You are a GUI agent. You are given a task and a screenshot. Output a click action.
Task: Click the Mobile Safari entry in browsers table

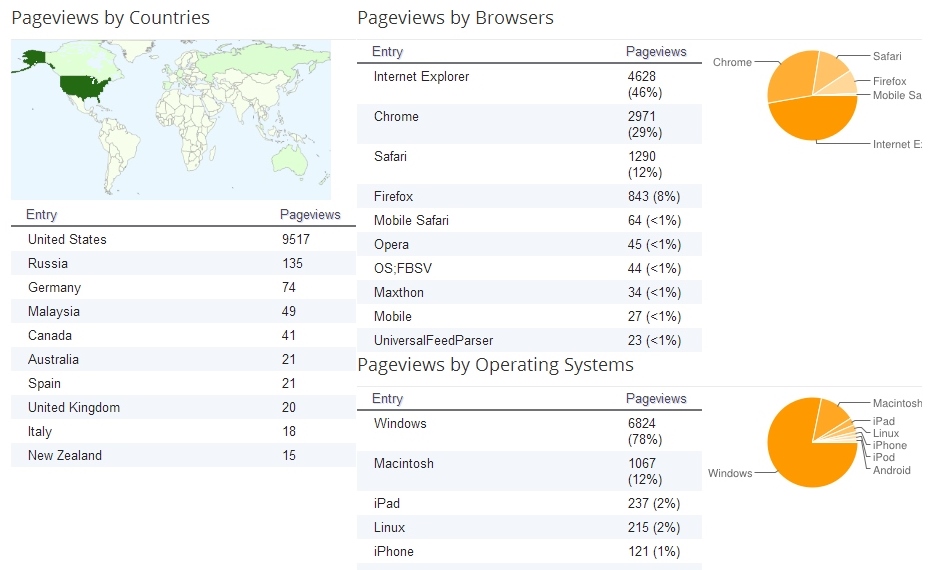(411, 220)
